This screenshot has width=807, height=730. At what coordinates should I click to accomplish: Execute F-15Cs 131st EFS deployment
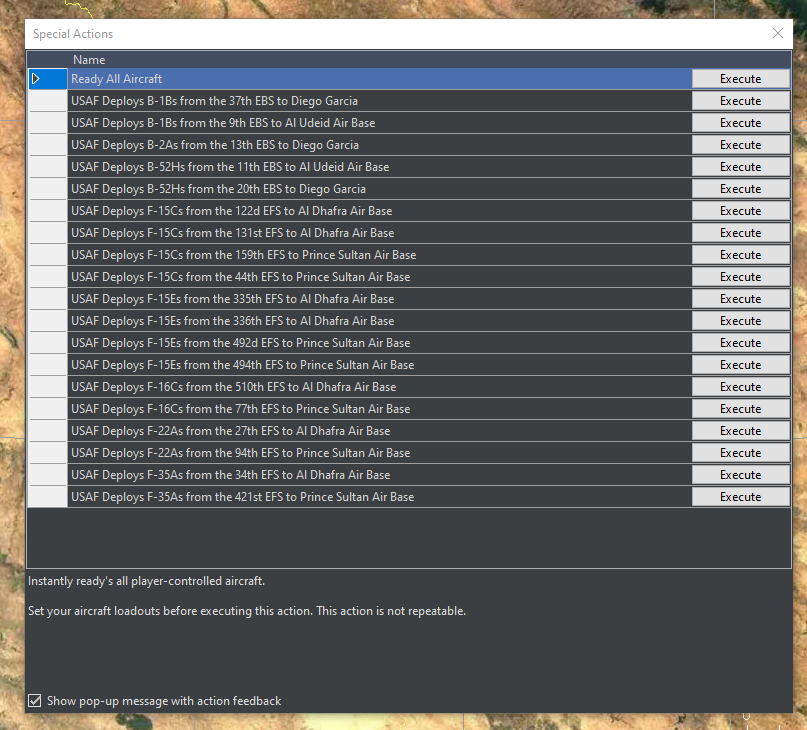tap(740, 233)
